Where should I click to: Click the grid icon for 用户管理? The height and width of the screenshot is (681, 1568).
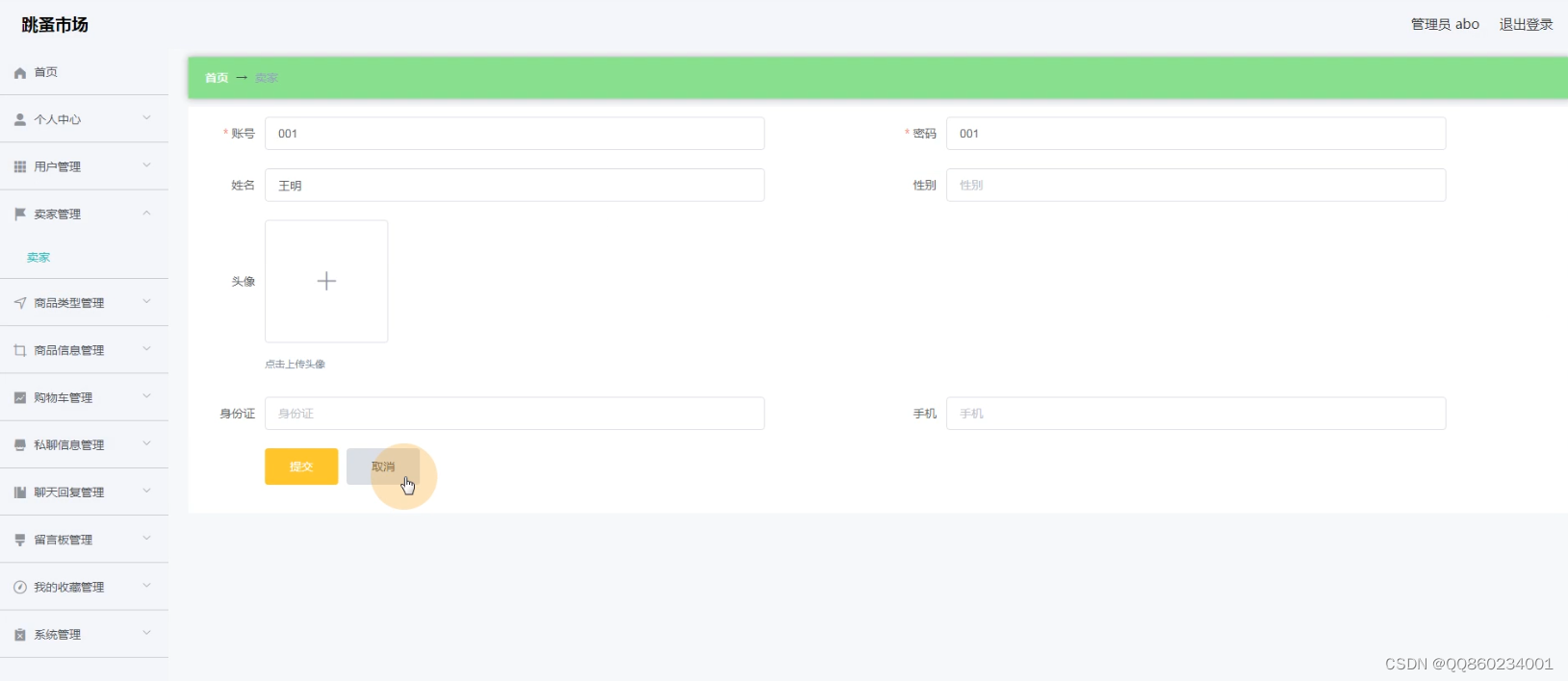(20, 167)
